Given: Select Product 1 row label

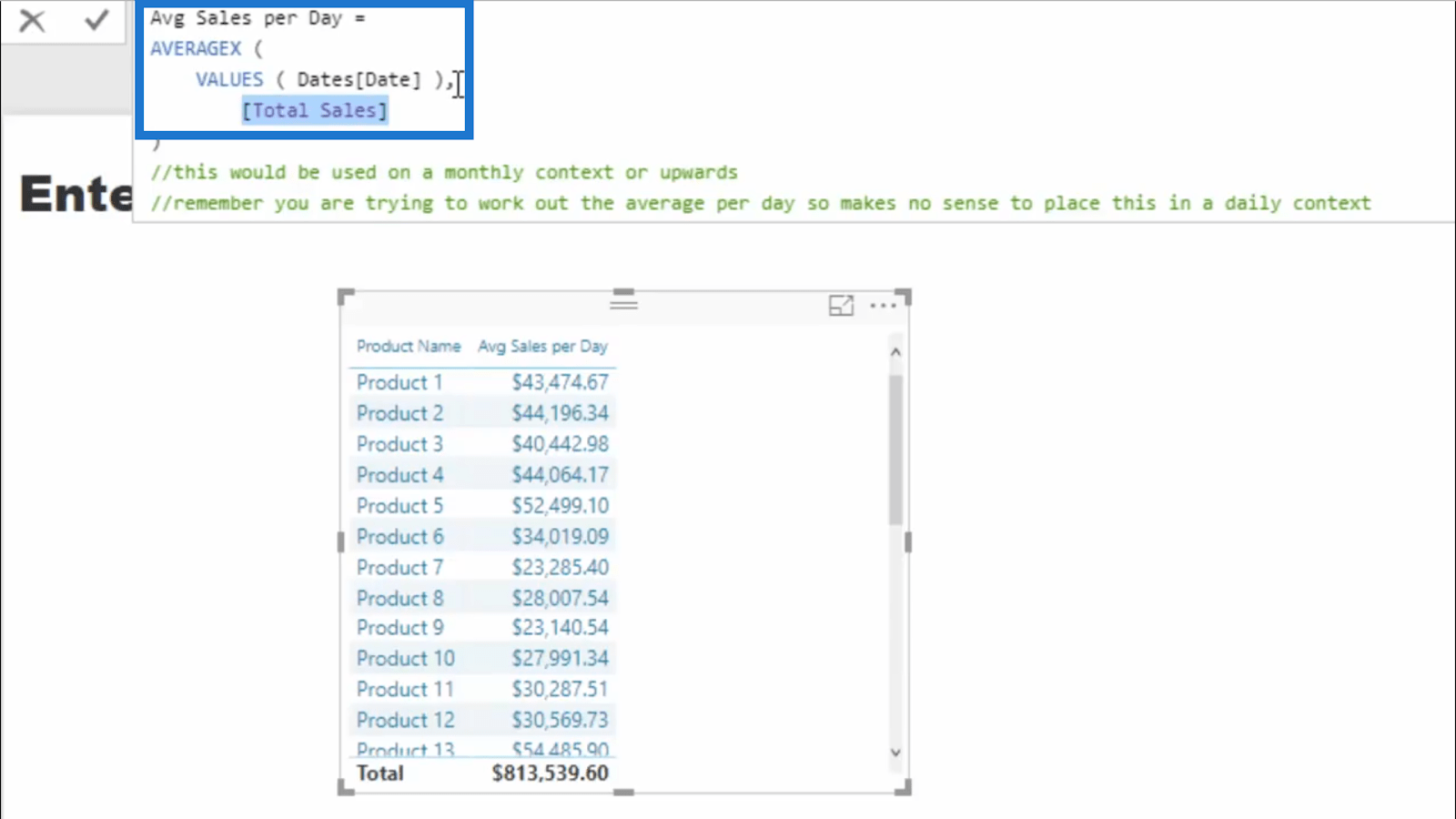Looking at the screenshot, I should [x=399, y=382].
